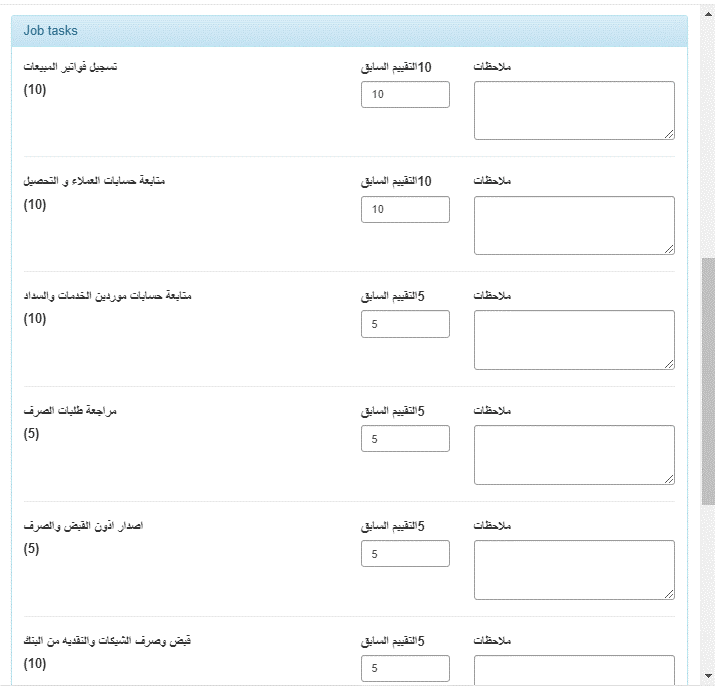Screen dimensions: 715x695
Task: Click notes textarea for مراجعة طلبات الصرف
Action: [x=574, y=455]
